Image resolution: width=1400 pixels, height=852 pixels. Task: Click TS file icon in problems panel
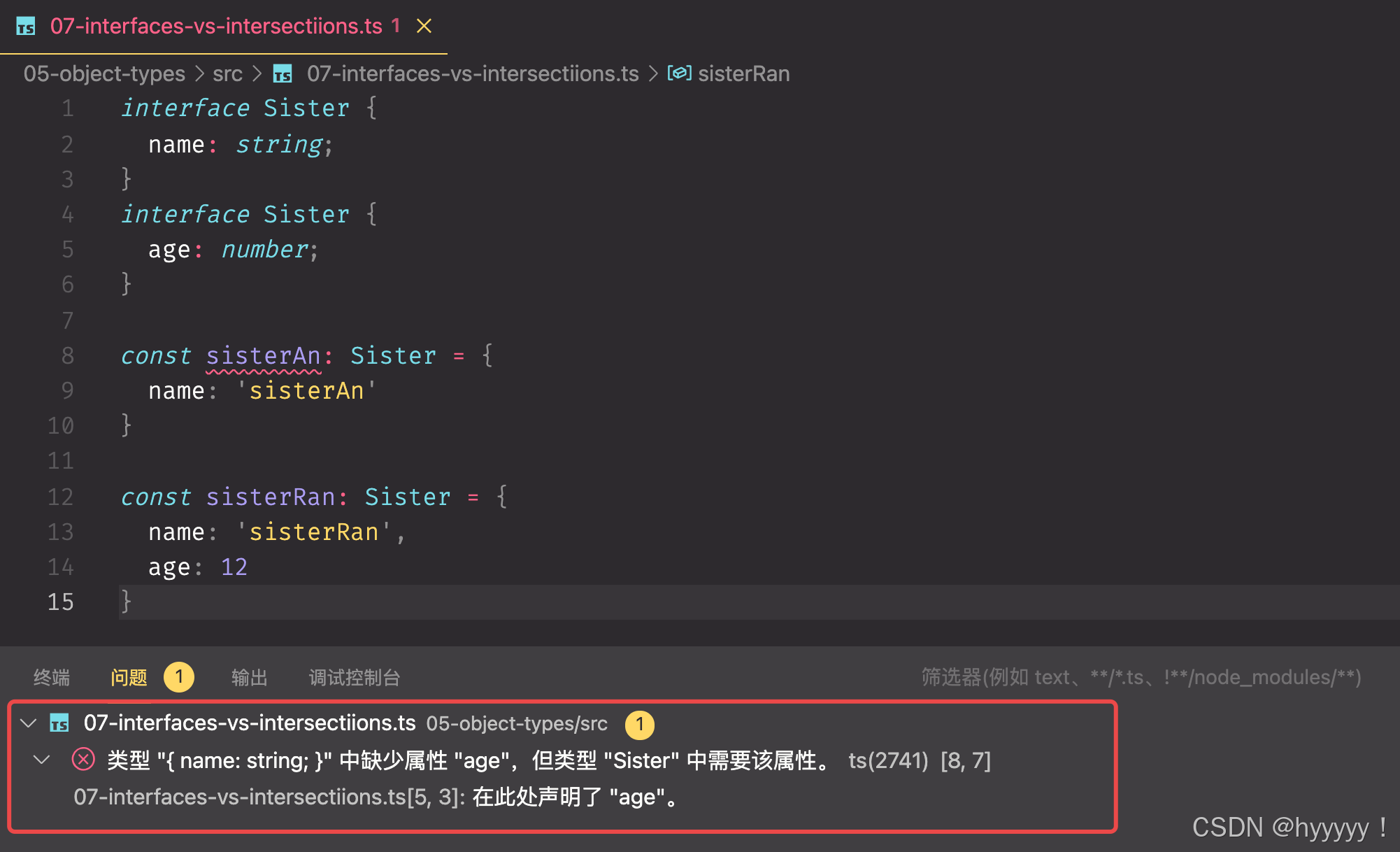coord(59,723)
